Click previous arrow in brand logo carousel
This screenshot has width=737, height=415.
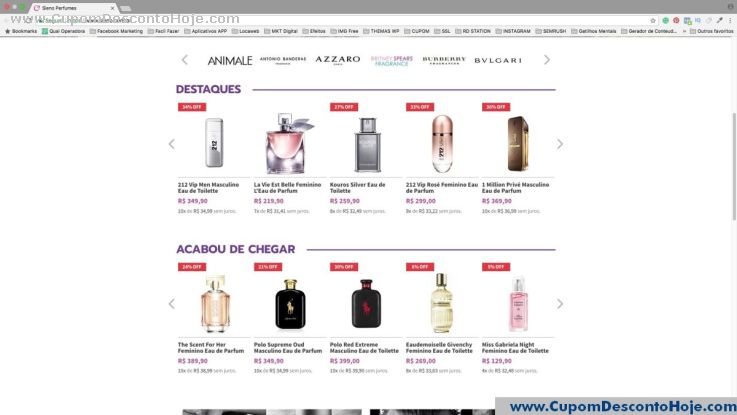pyautogui.click(x=185, y=60)
